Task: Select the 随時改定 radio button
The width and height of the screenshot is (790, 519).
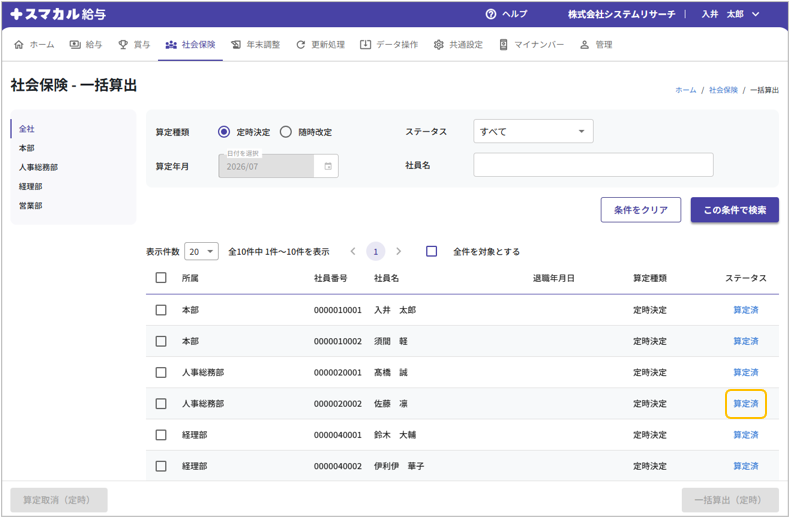Action: [x=286, y=132]
